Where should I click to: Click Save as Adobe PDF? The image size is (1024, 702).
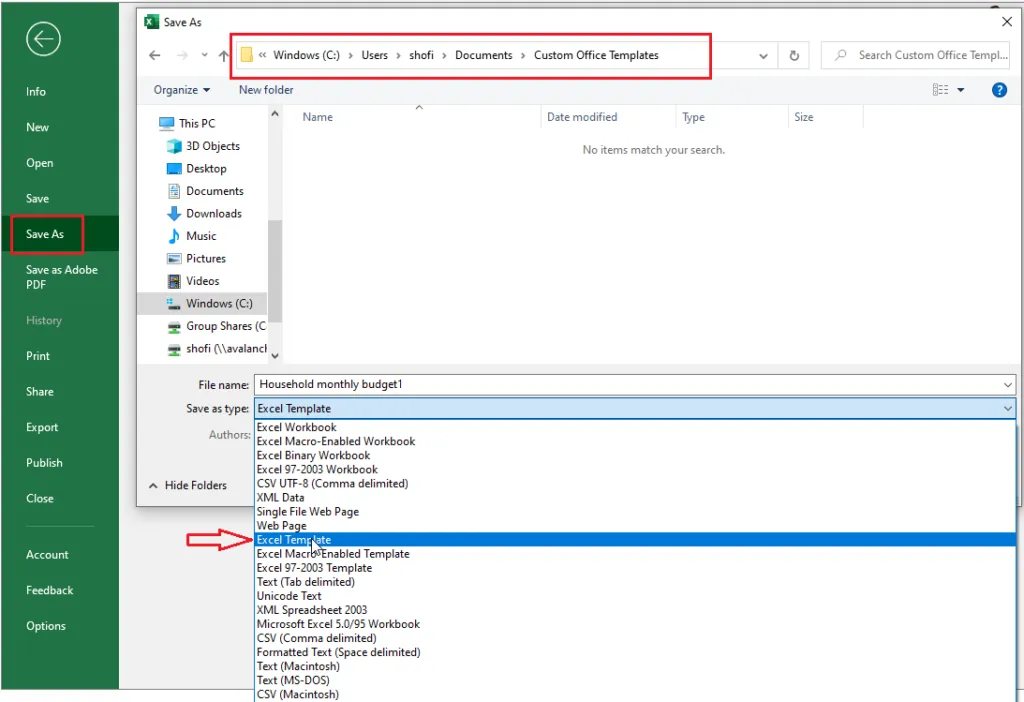click(61, 277)
